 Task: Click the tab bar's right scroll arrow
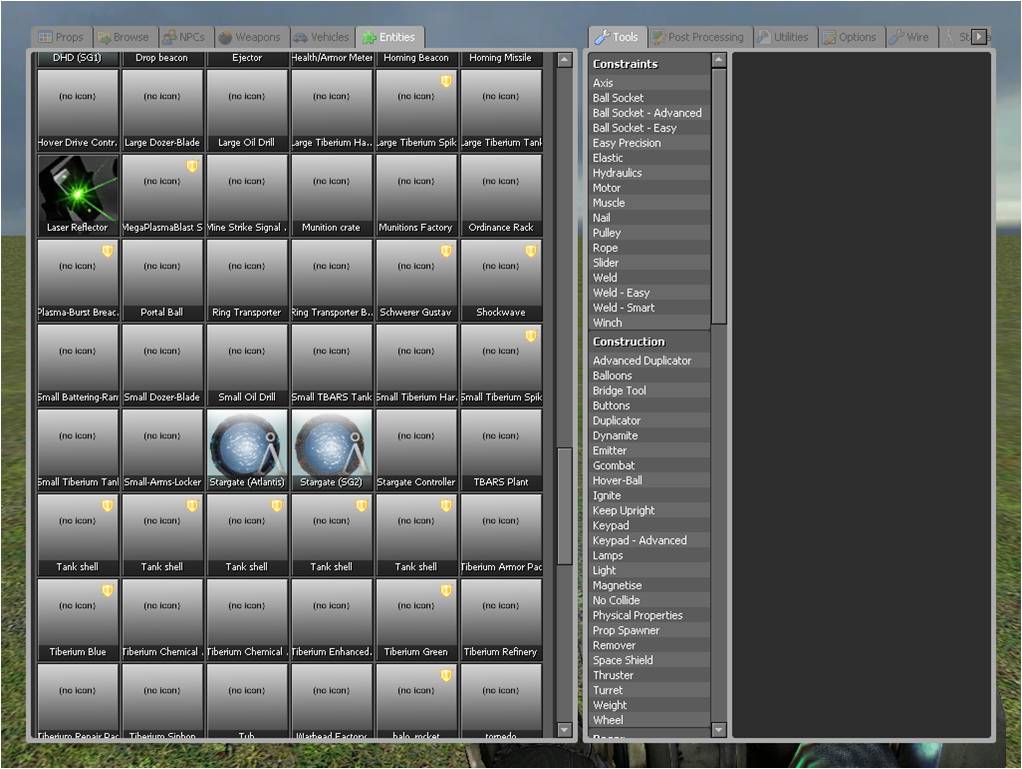[x=978, y=37]
